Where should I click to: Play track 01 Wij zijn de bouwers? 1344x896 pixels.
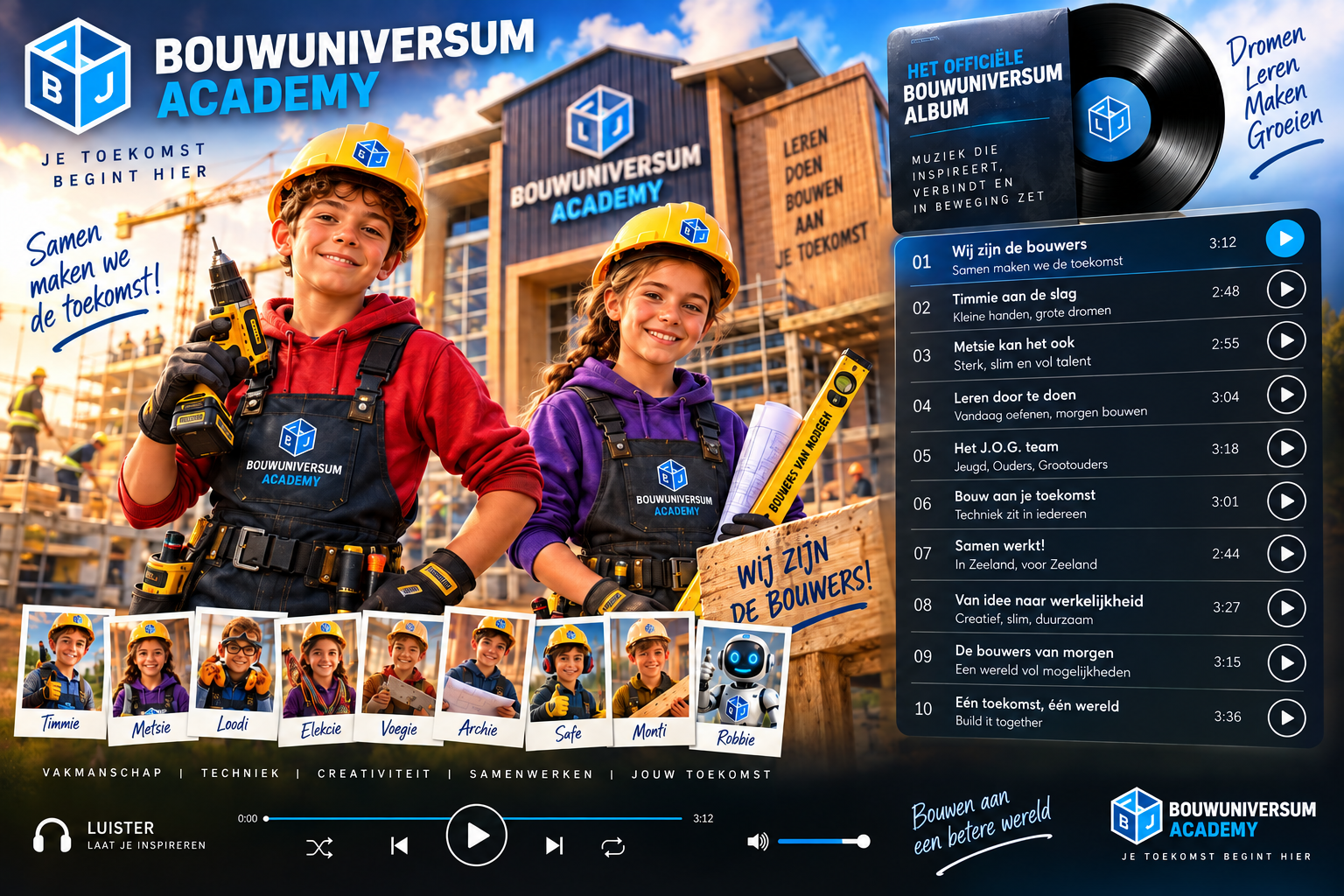point(1284,238)
